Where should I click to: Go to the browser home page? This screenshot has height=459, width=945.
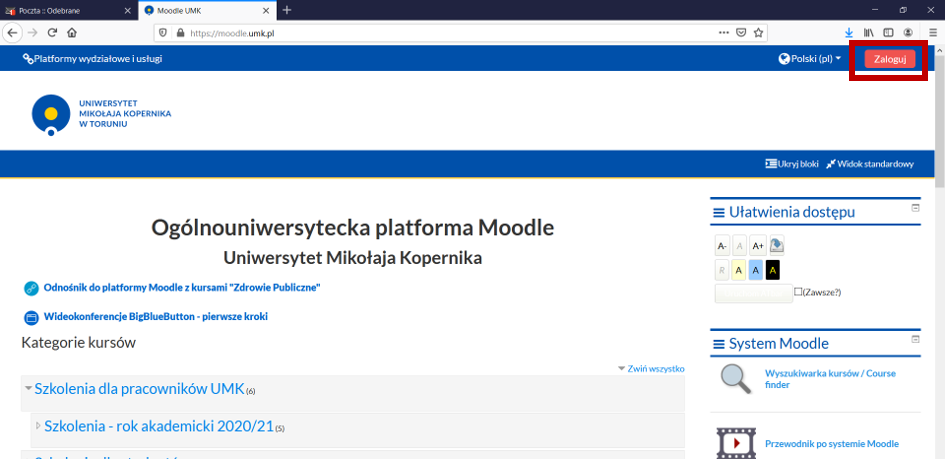point(72,33)
